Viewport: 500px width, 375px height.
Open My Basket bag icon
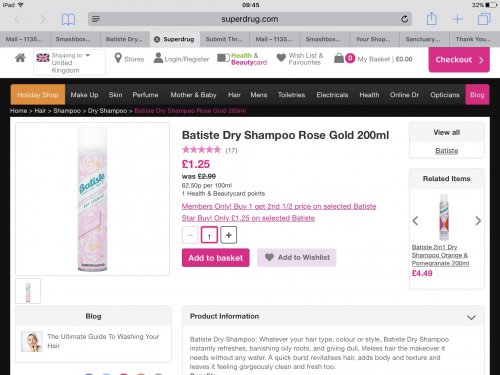click(x=339, y=58)
